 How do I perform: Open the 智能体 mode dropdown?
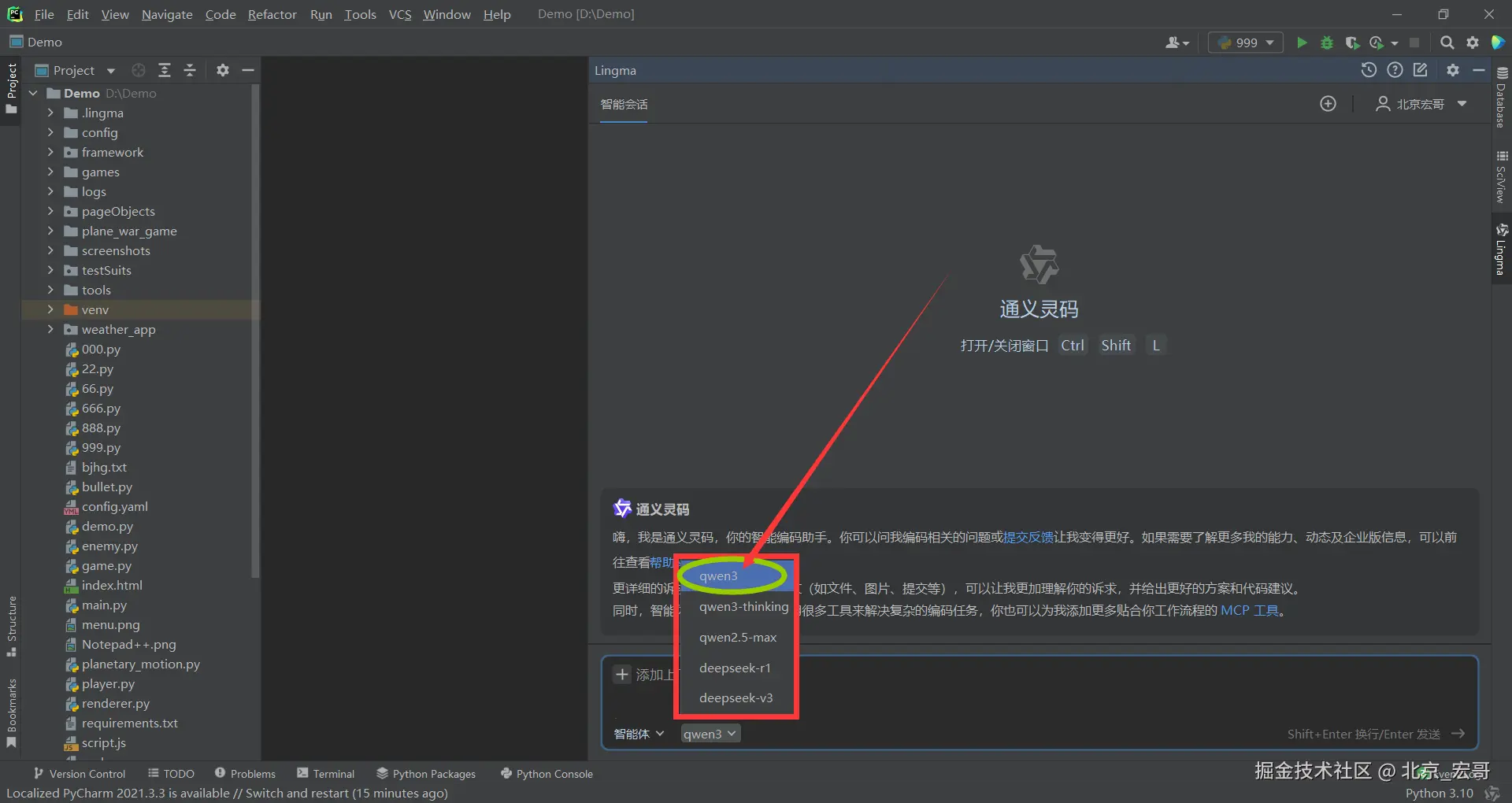(x=639, y=734)
